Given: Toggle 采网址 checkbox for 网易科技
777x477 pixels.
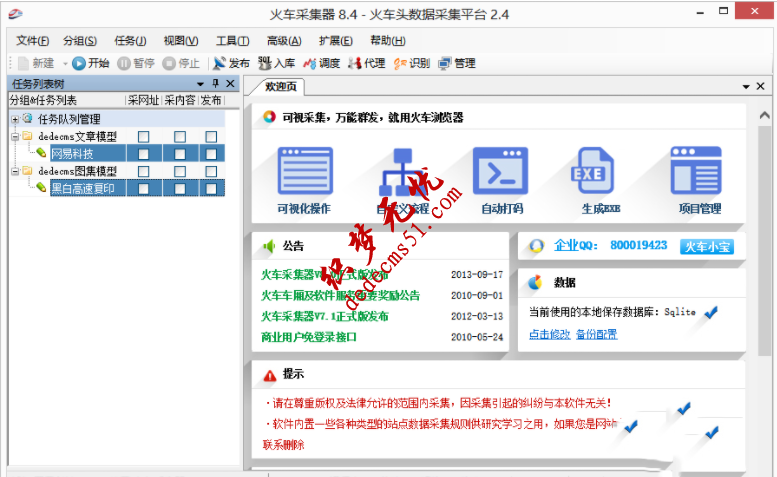Looking at the screenshot, I should click(143, 154).
